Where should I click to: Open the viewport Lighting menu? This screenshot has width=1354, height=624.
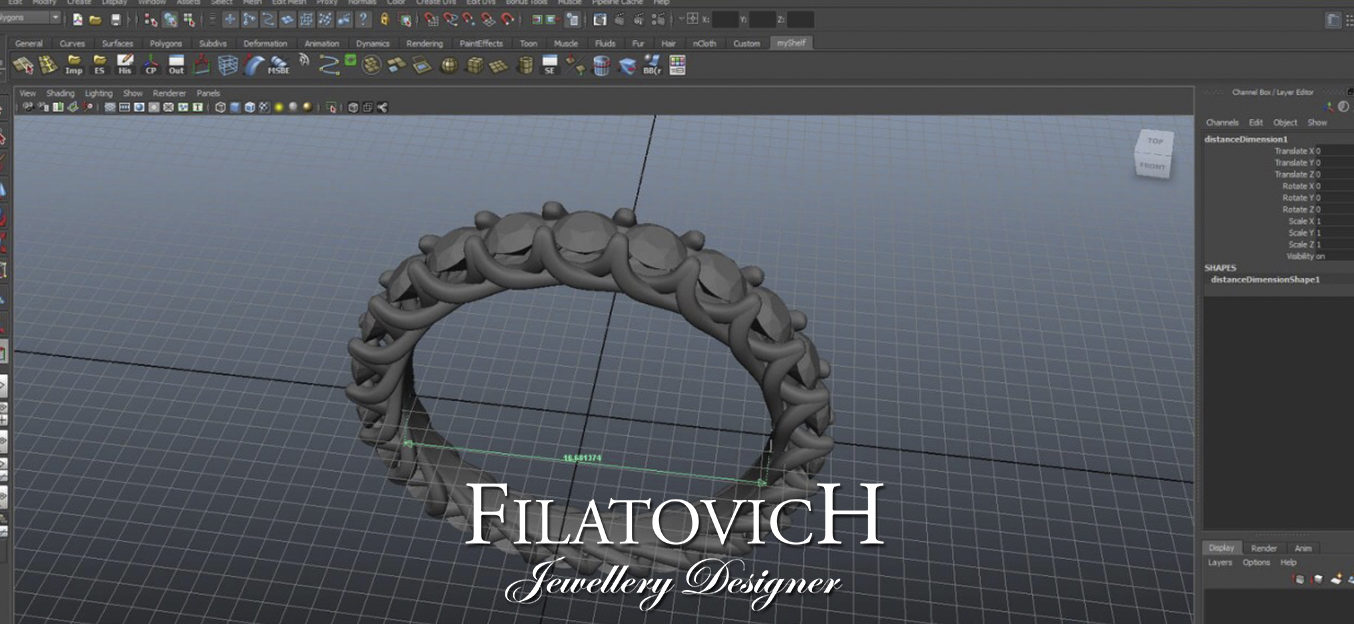click(99, 93)
